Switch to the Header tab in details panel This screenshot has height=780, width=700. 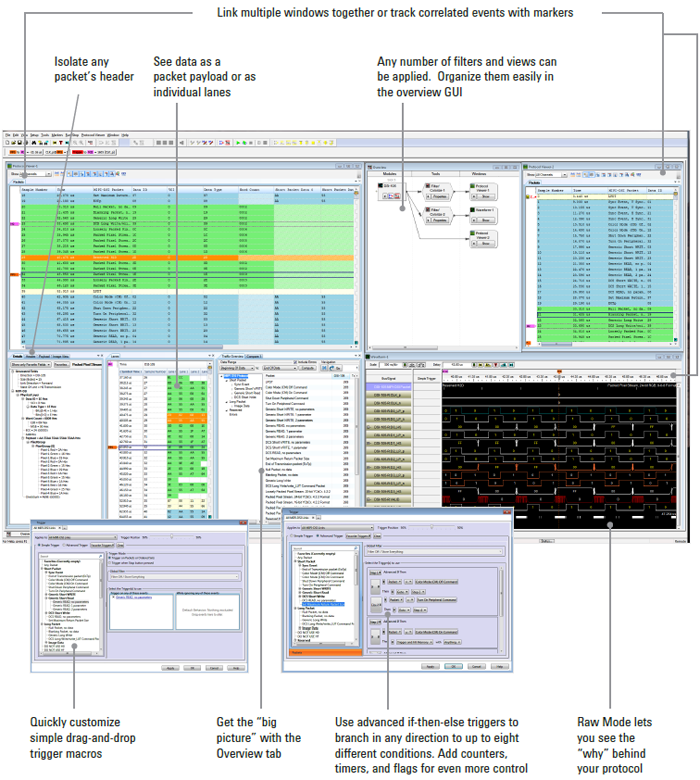(31, 357)
